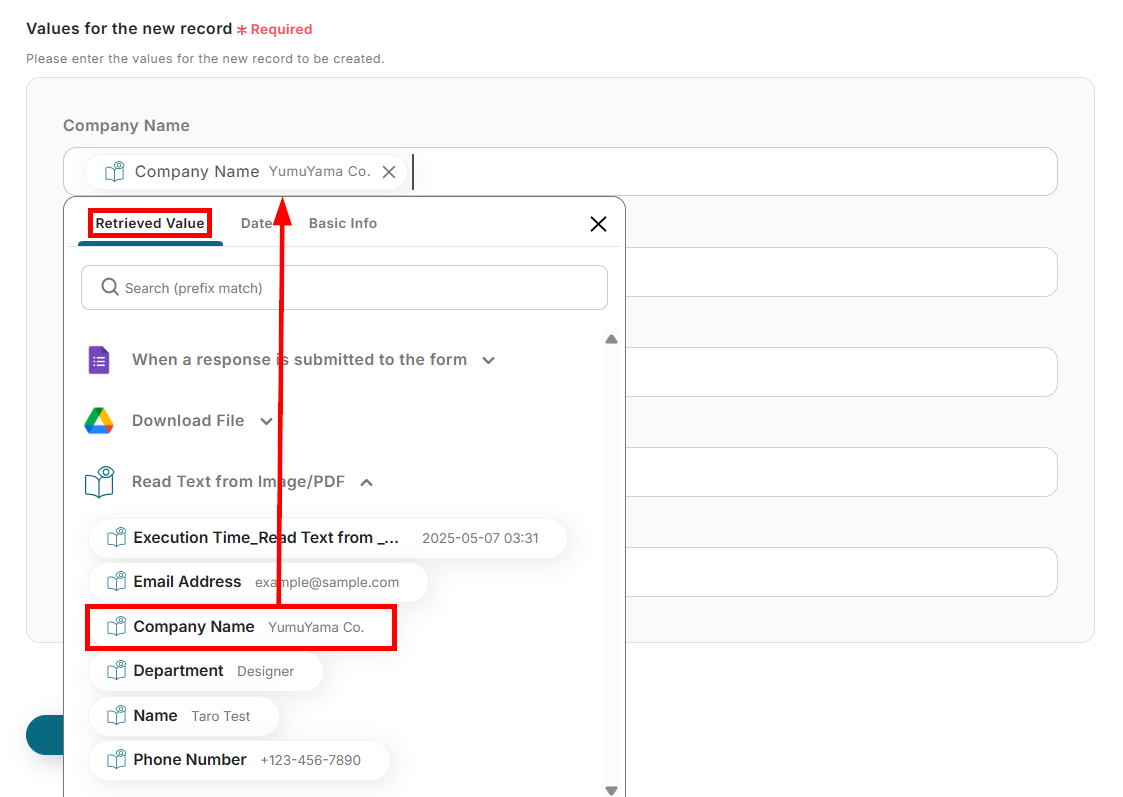Screen dimensions: 1123x797
Task: Insert the Department Designer value
Action: (205, 671)
